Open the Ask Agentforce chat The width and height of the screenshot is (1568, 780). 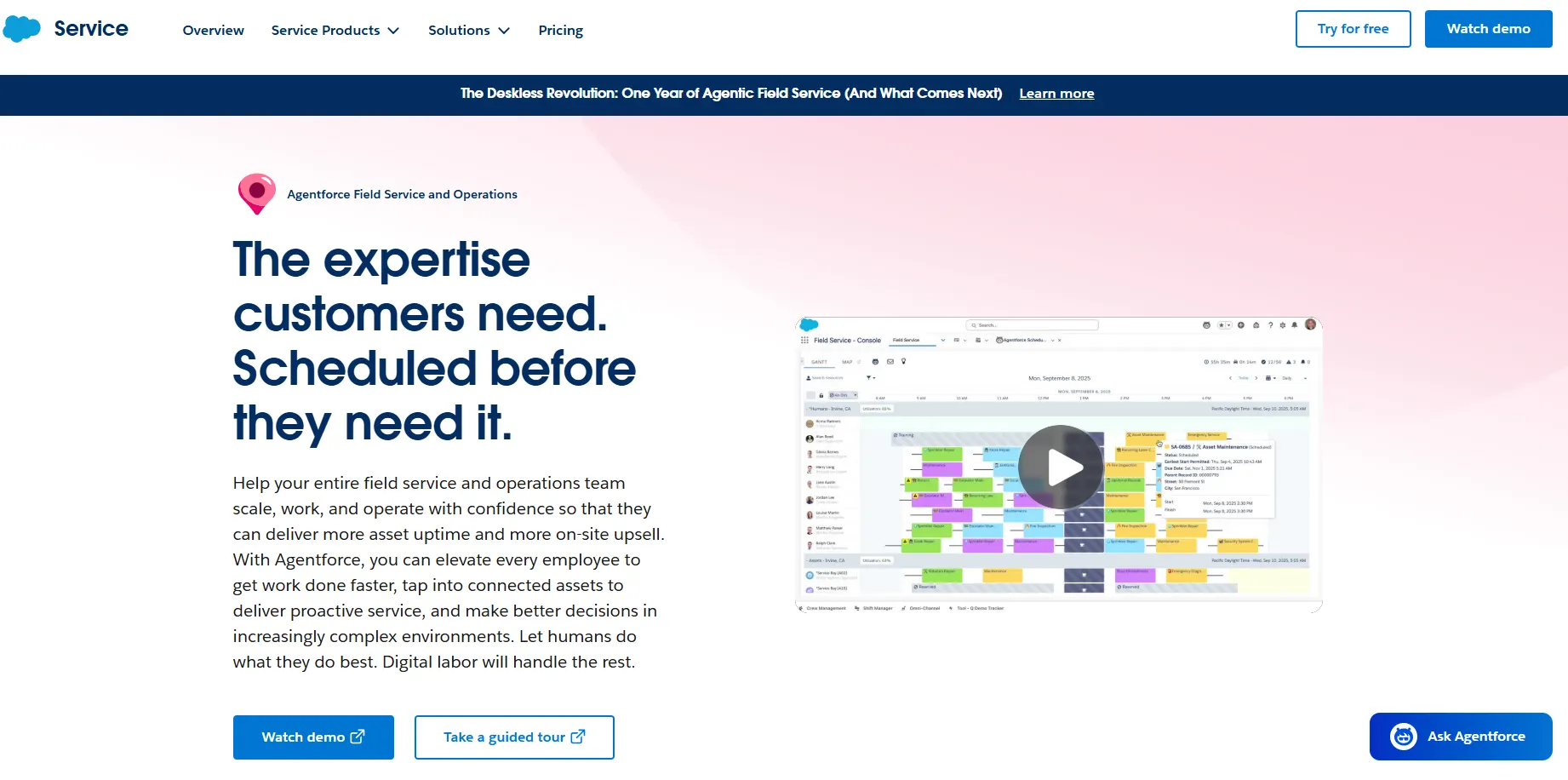pos(1461,737)
